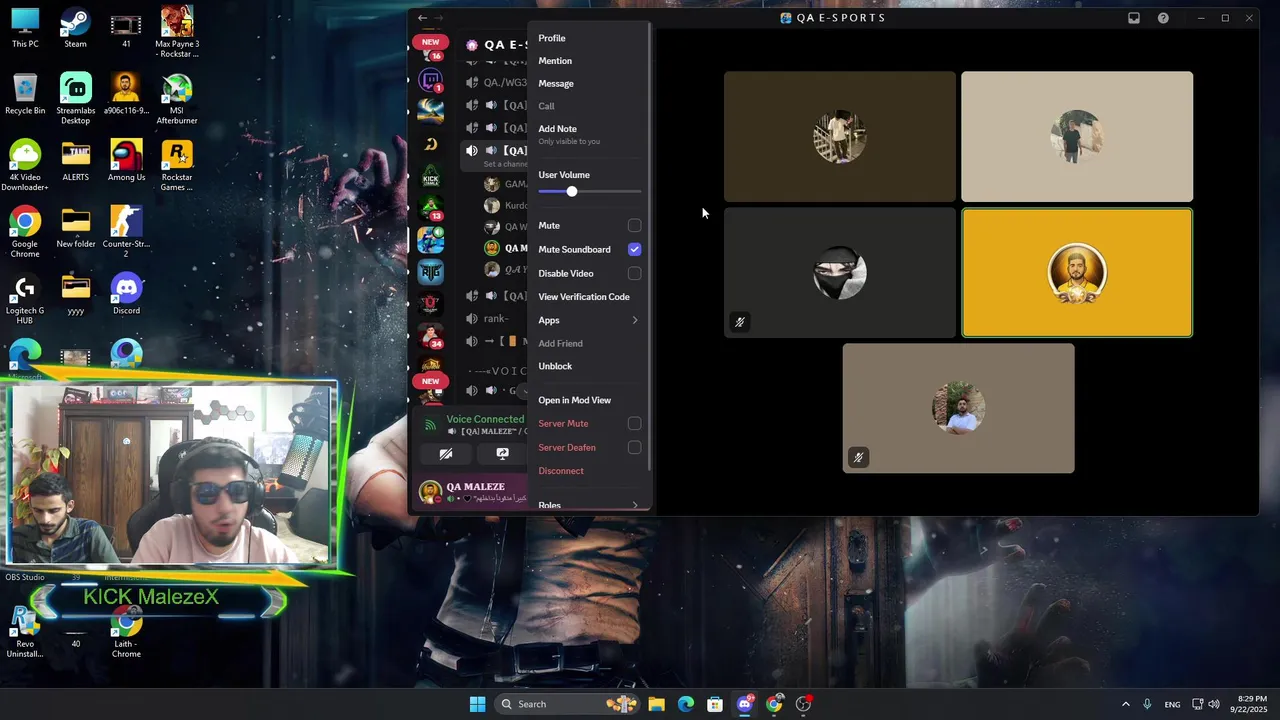Click the NEW unread pill at sidebar top
Screen dimensions: 1280x720
click(x=430, y=42)
